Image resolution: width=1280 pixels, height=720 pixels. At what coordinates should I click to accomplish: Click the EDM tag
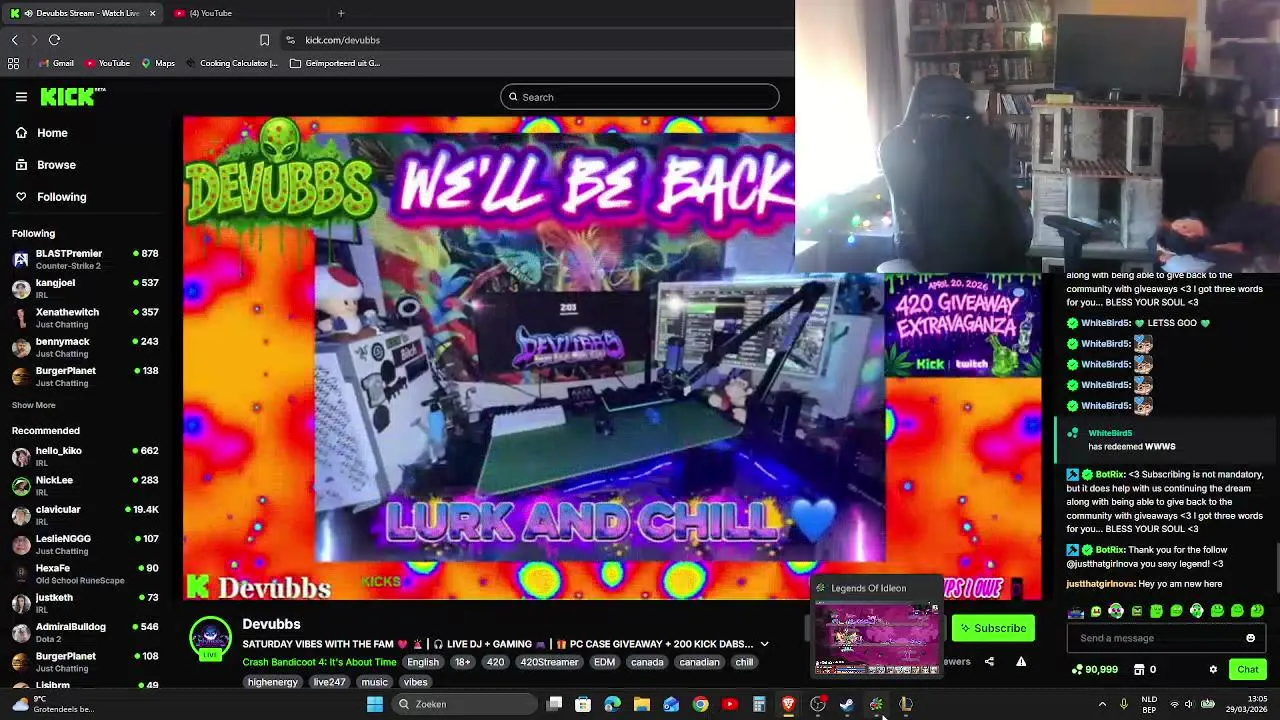(604, 662)
